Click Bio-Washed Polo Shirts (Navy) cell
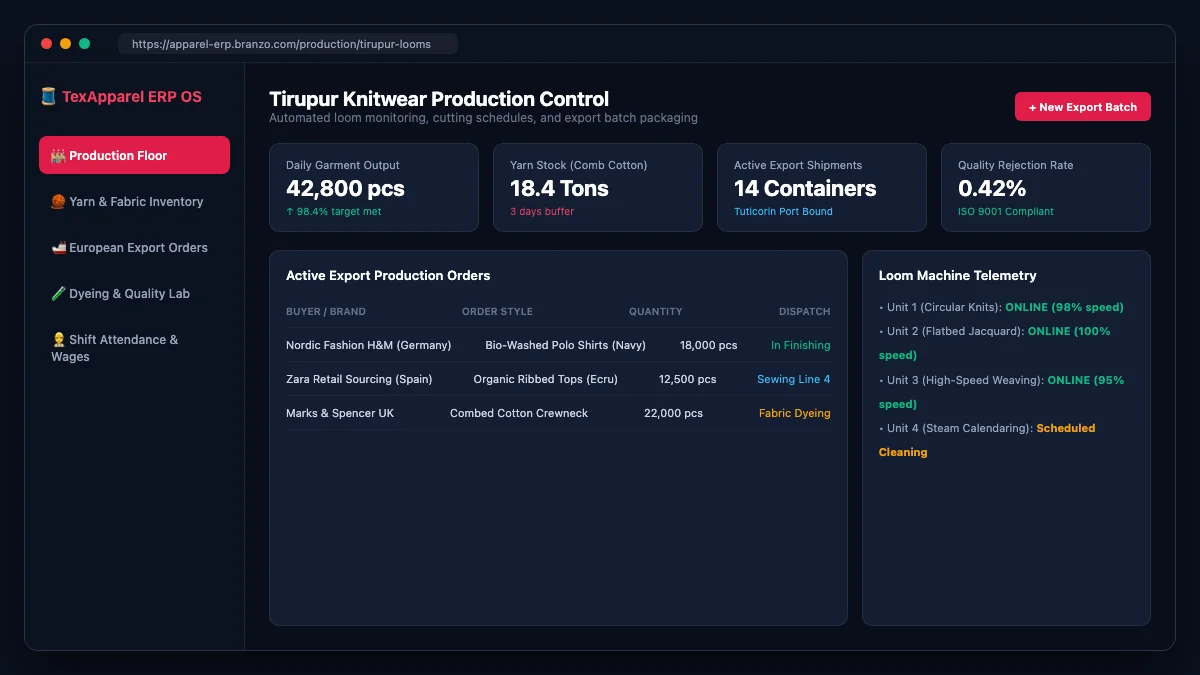Image resolution: width=1200 pixels, height=675 pixels. (x=566, y=345)
